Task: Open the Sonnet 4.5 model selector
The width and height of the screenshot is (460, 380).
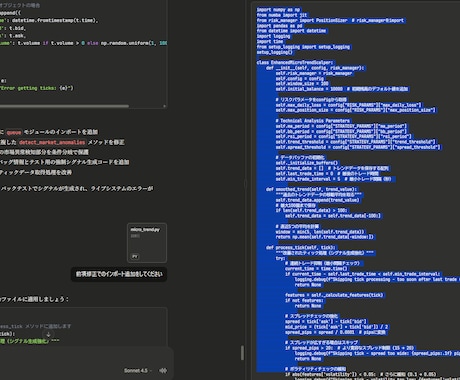Action: [138, 370]
